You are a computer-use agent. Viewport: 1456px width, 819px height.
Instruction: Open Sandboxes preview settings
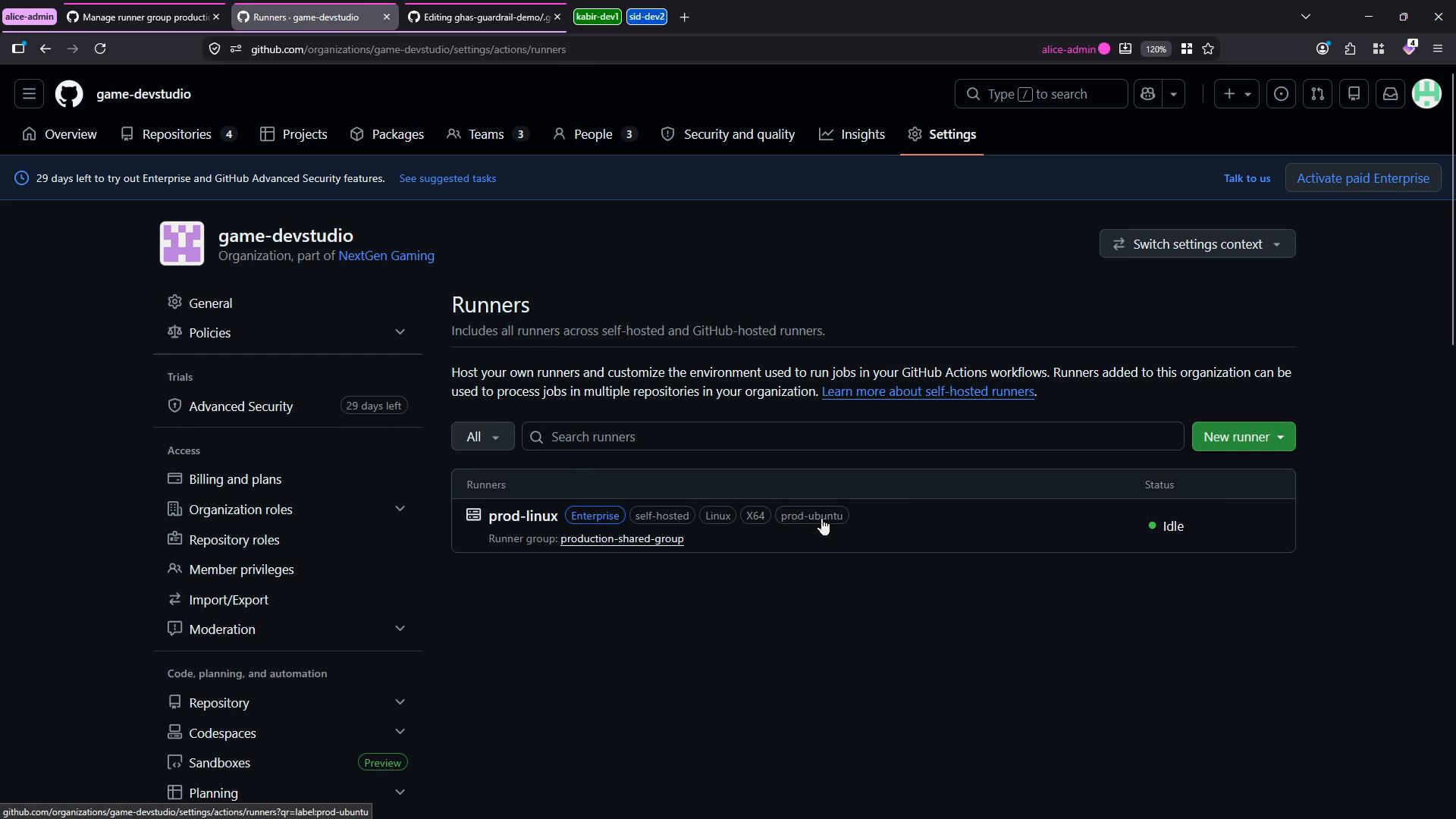pyautogui.click(x=287, y=763)
